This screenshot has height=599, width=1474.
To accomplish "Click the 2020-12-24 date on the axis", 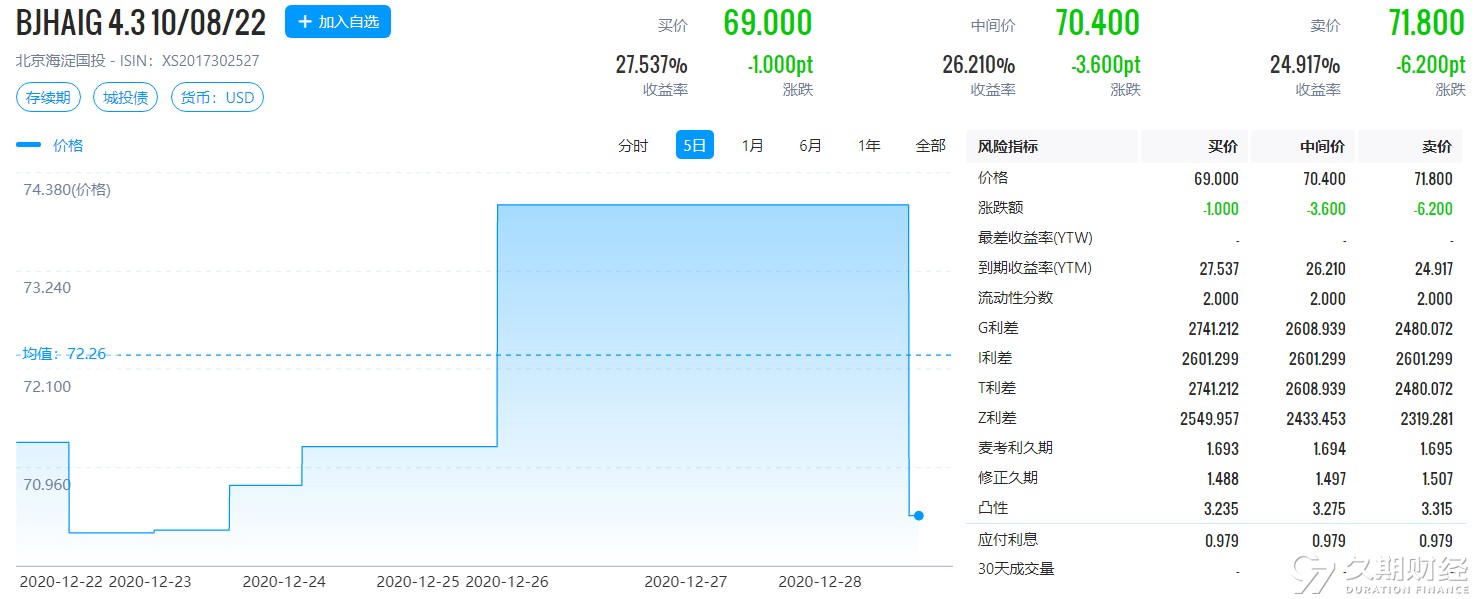I will coord(284,581).
